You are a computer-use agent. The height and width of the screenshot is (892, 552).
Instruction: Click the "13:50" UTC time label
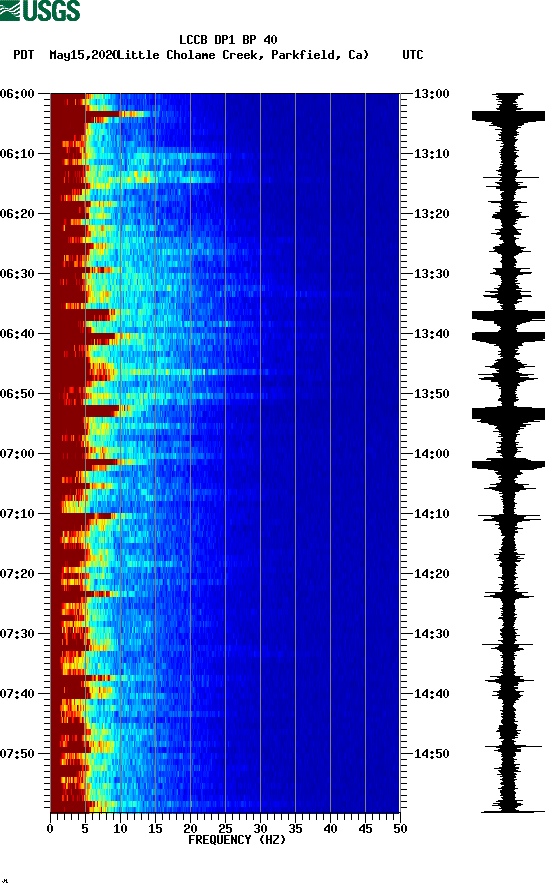point(431,394)
